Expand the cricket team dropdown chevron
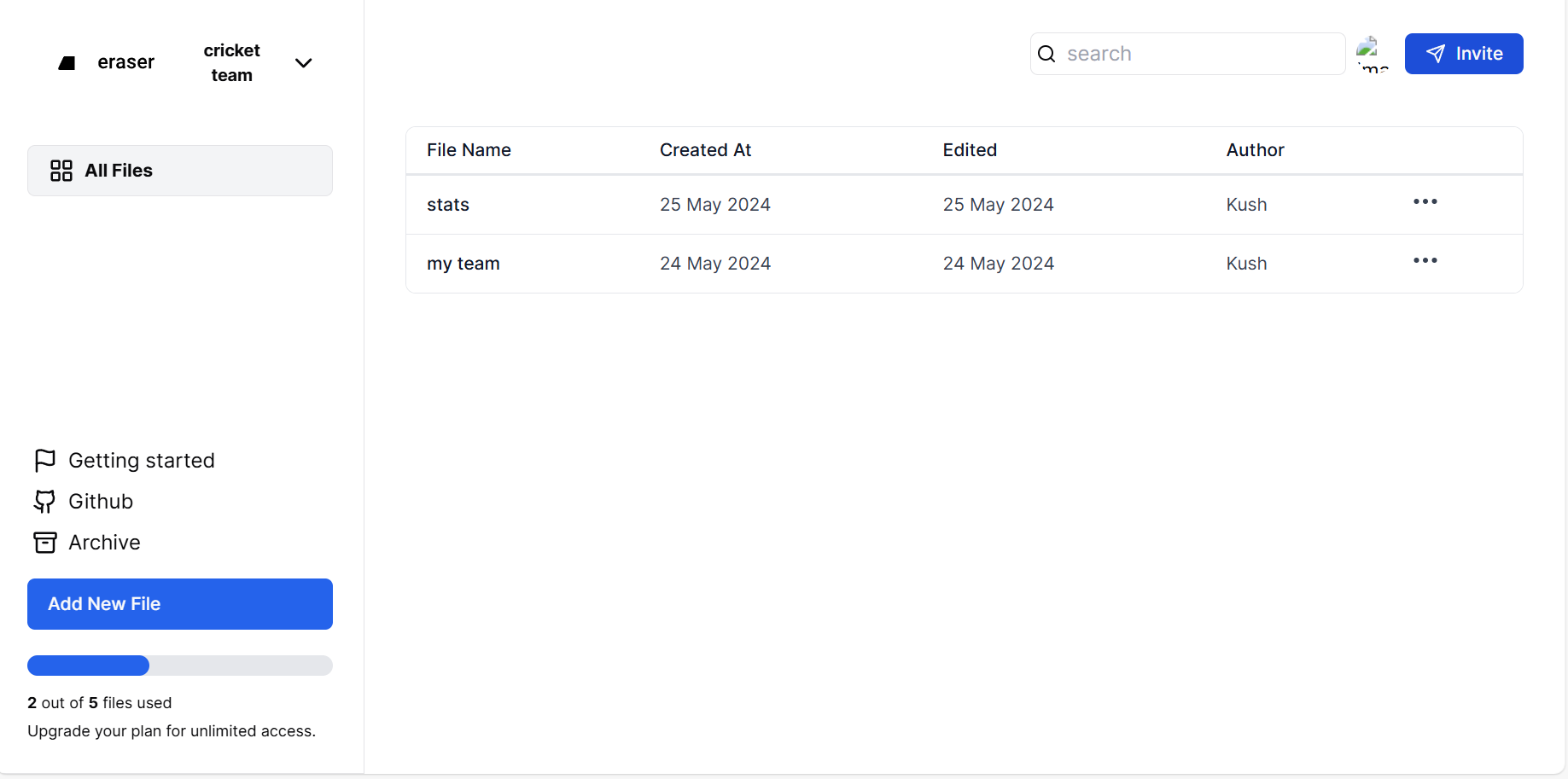 point(303,63)
